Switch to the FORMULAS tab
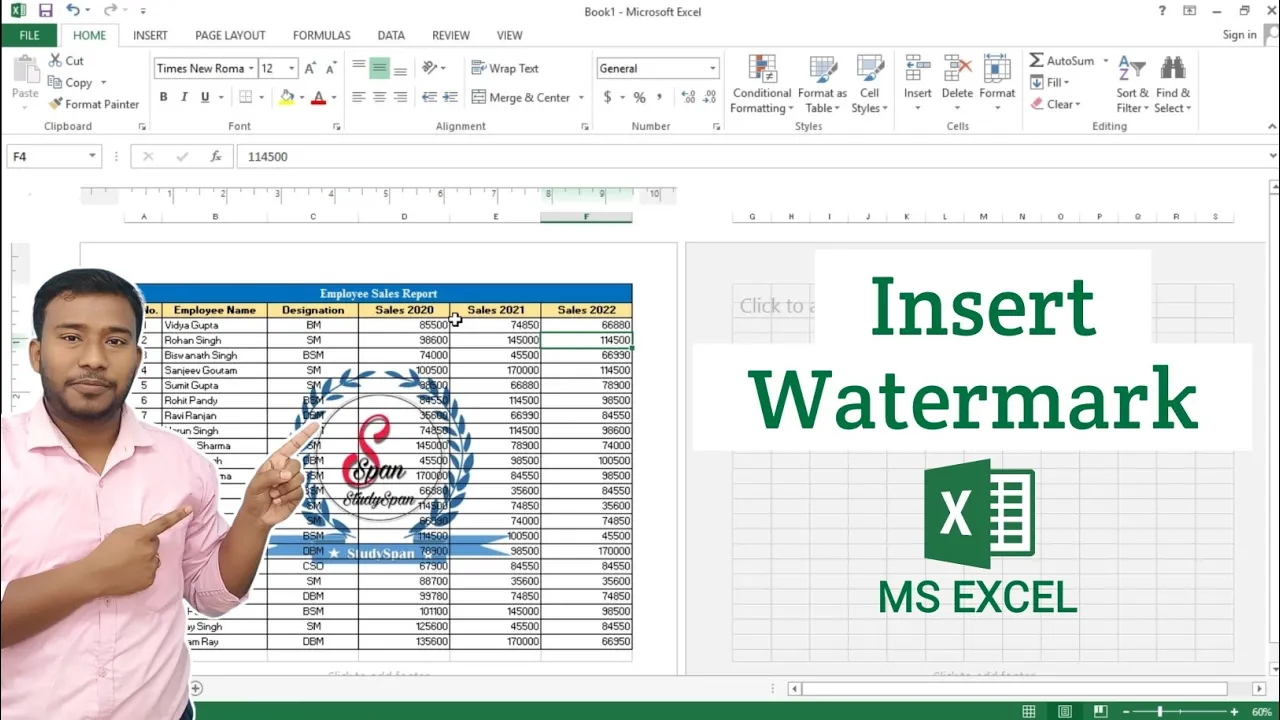The height and width of the screenshot is (720, 1280). pyautogui.click(x=321, y=35)
